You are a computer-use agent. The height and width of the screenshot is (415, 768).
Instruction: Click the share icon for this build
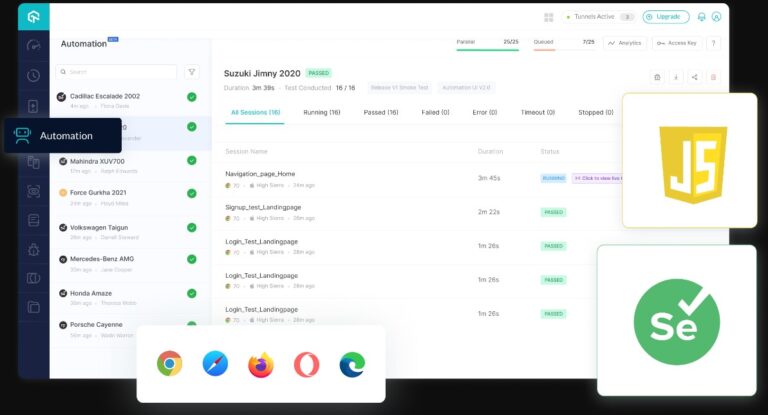point(693,77)
